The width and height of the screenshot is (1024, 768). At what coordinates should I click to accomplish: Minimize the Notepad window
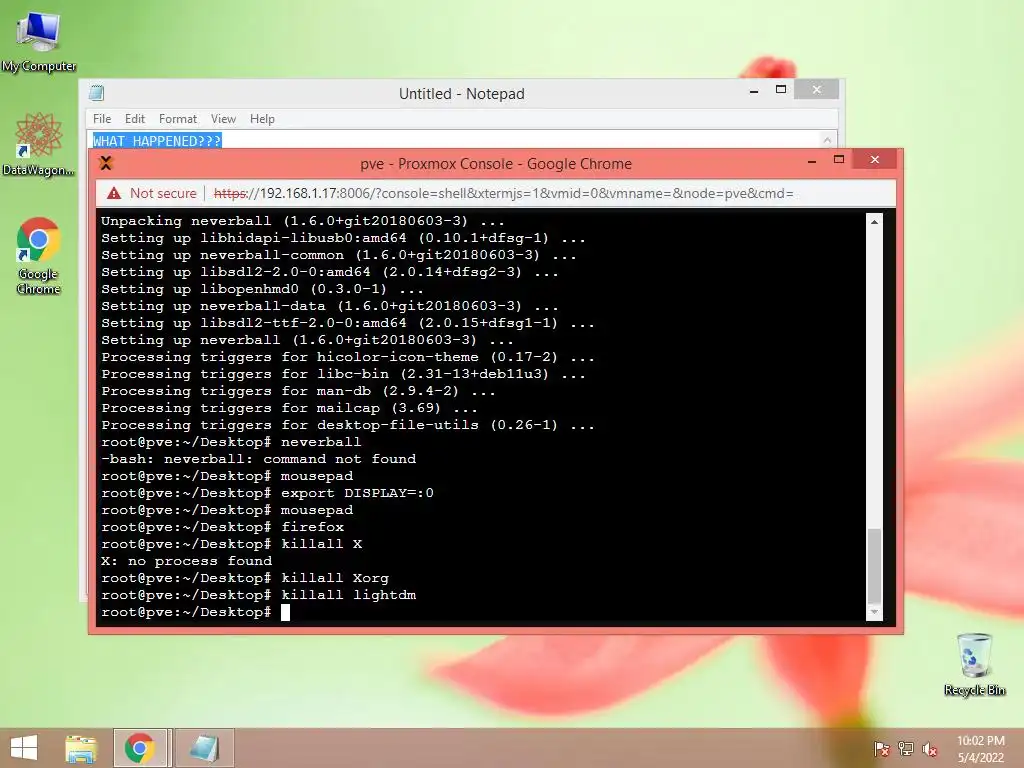754,91
